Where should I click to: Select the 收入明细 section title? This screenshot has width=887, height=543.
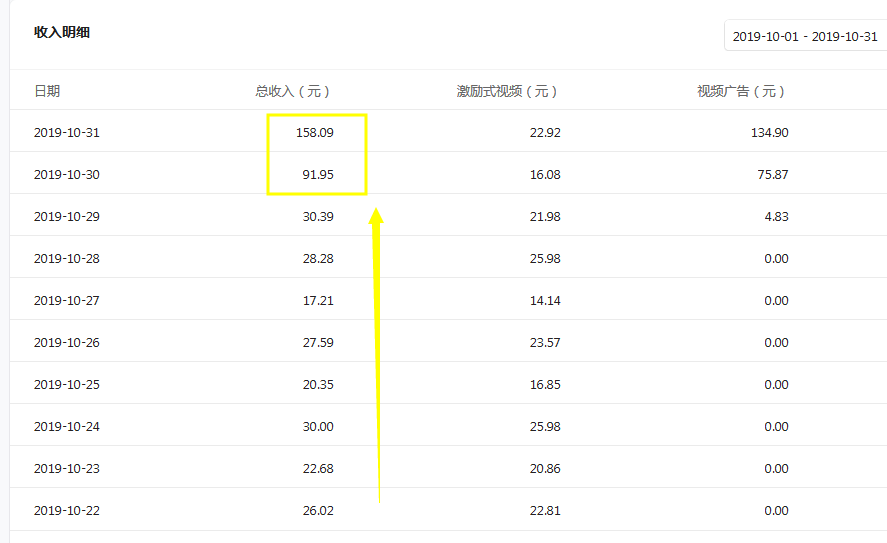tap(62, 33)
